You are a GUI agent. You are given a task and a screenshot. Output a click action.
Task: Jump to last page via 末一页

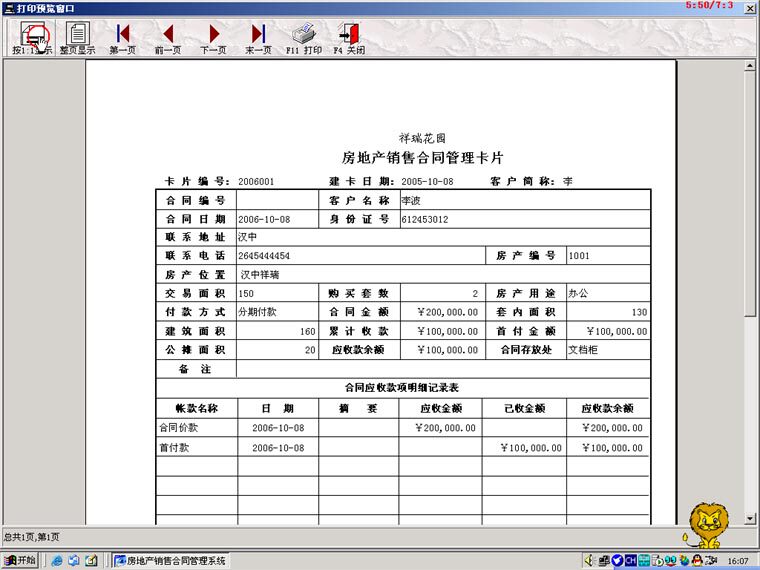click(258, 38)
